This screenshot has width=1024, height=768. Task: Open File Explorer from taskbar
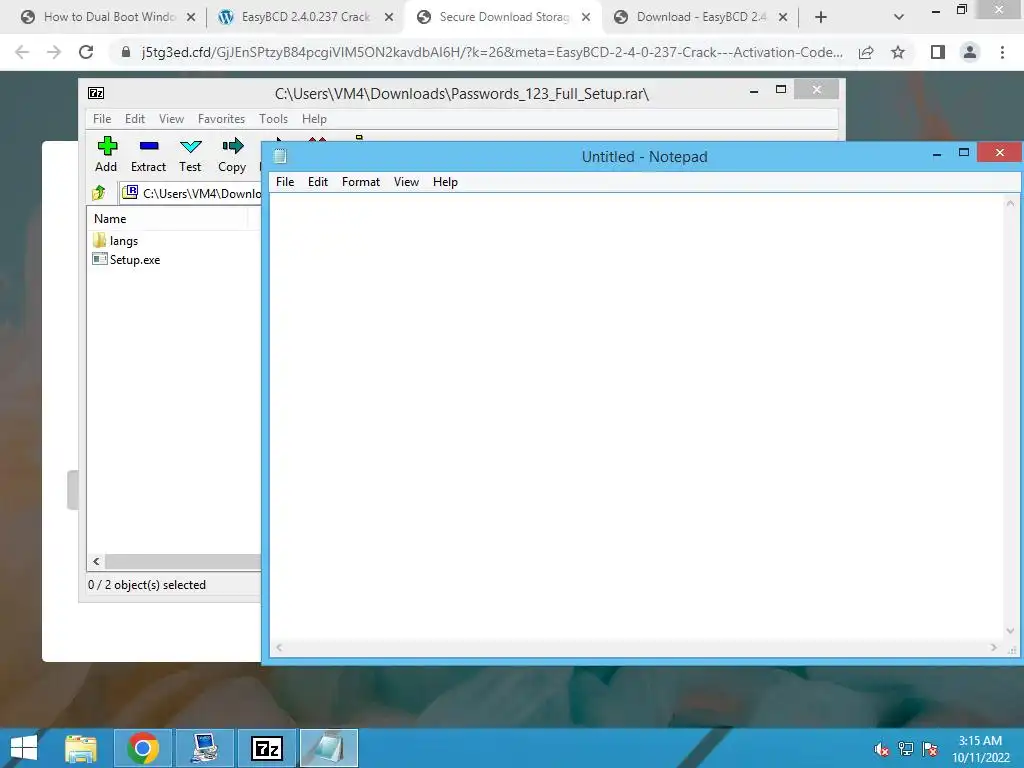(x=81, y=748)
